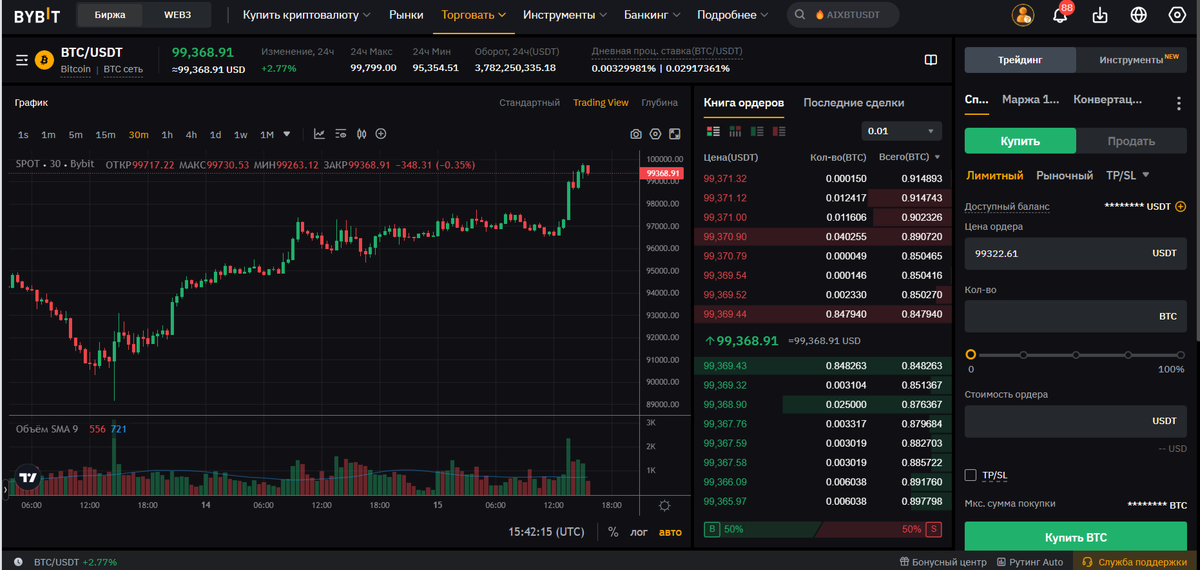The width and height of the screenshot is (1200, 570).
Task: Select the 1h timeframe
Action: coord(167,134)
